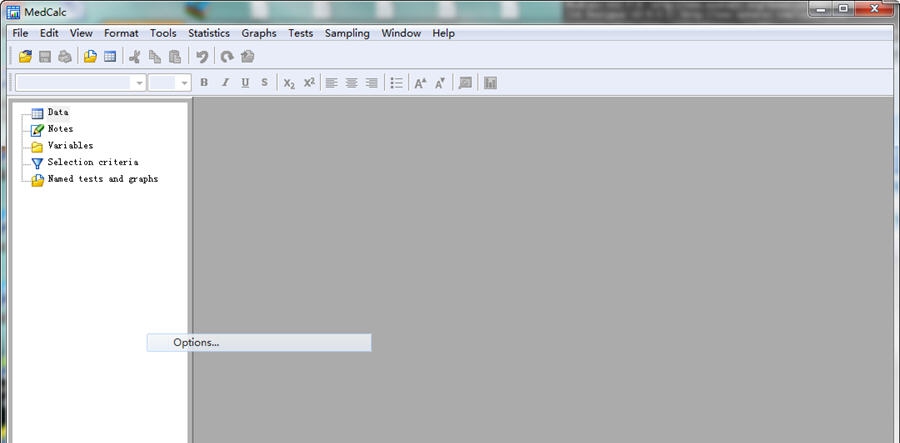Click the Redo arrow icon
This screenshot has width=900, height=443.
click(x=227, y=56)
